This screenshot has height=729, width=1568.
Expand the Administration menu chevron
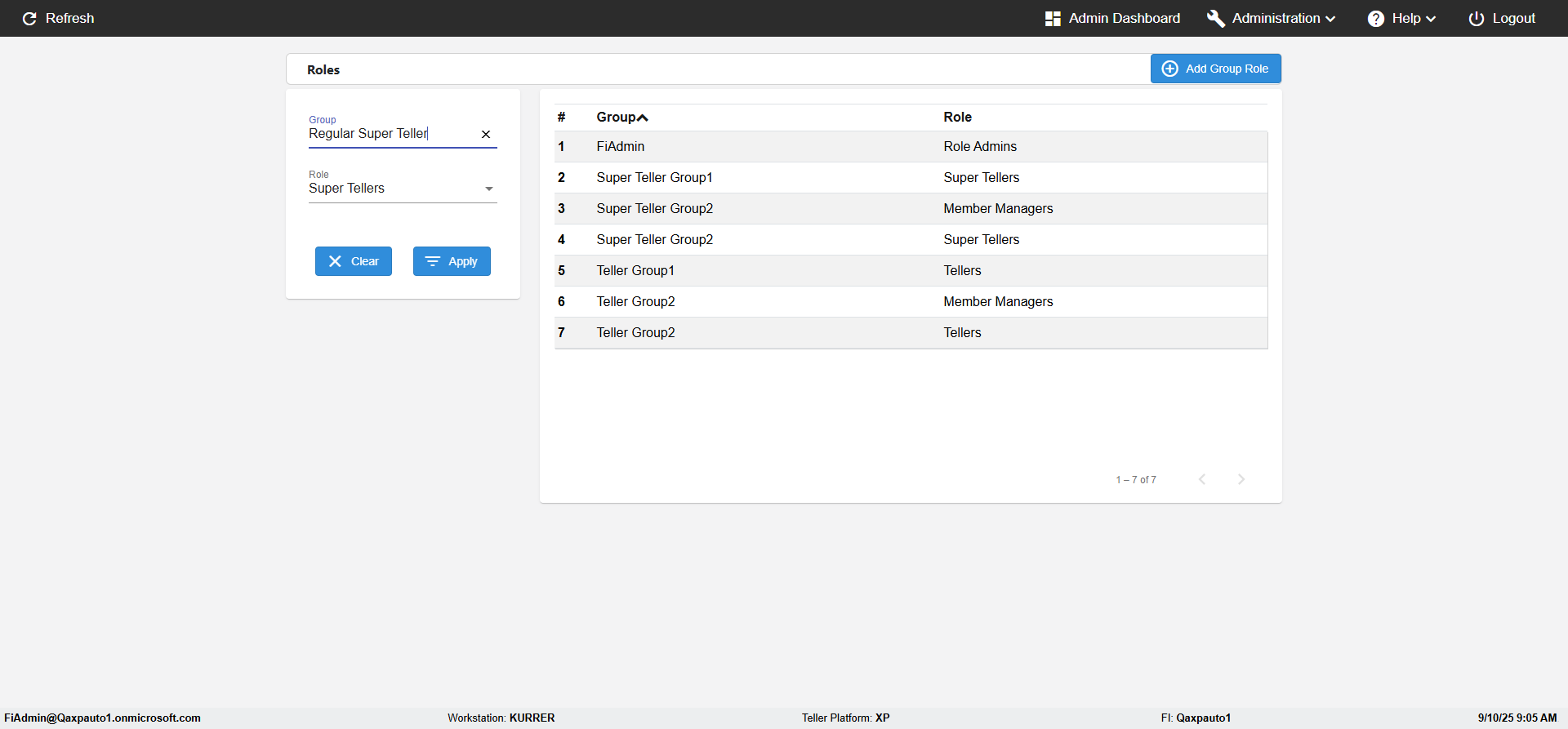click(x=1330, y=19)
